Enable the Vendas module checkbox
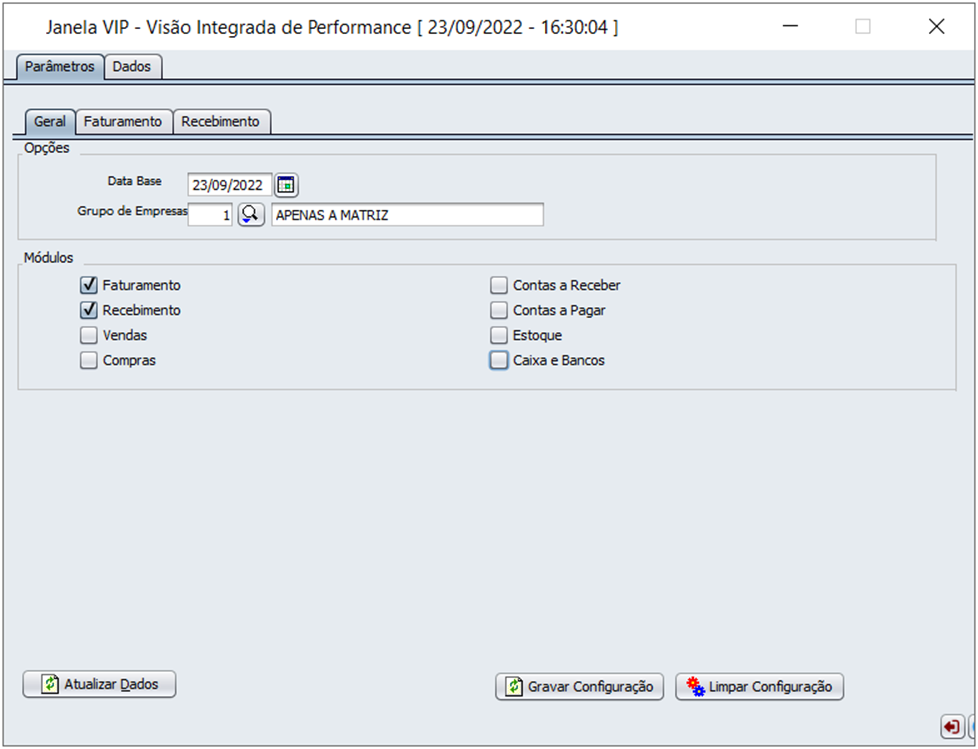The image size is (978, 749). coord(89,335)
